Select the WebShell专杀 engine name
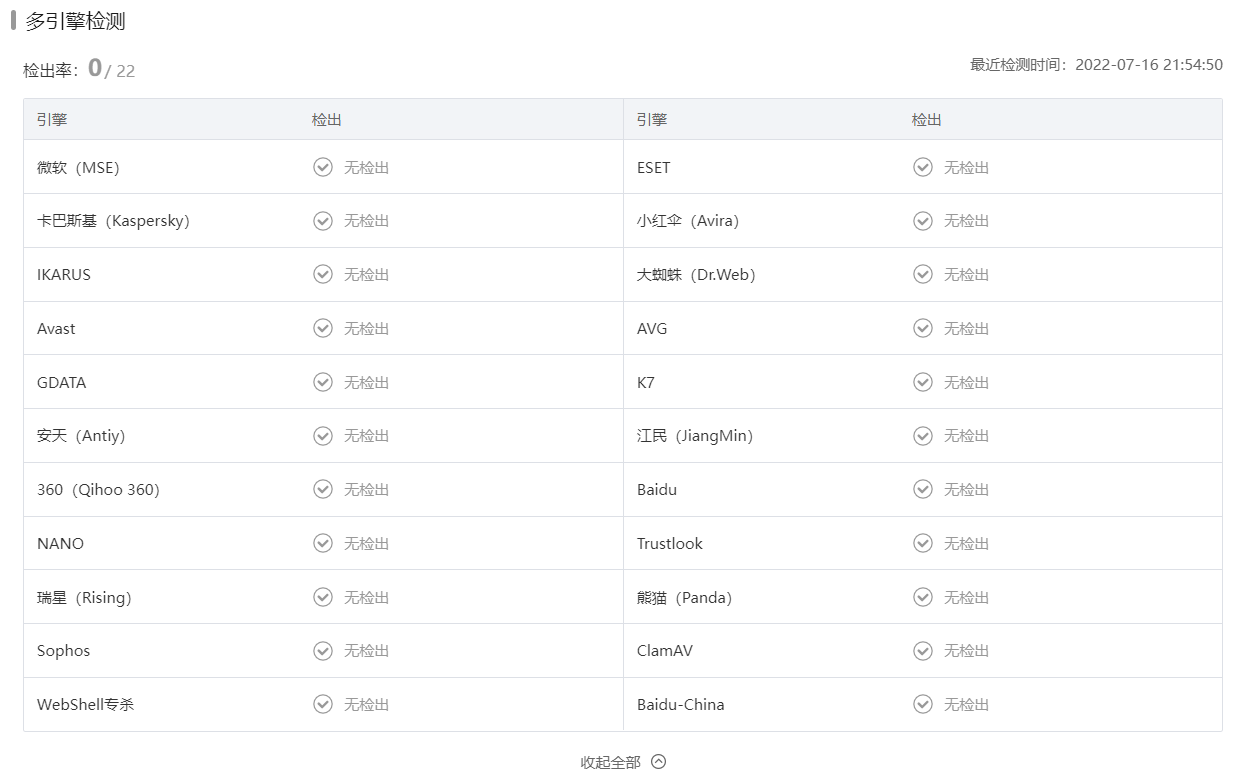Viewport: 1241px width, 781px height. click(x=85, y=704)
